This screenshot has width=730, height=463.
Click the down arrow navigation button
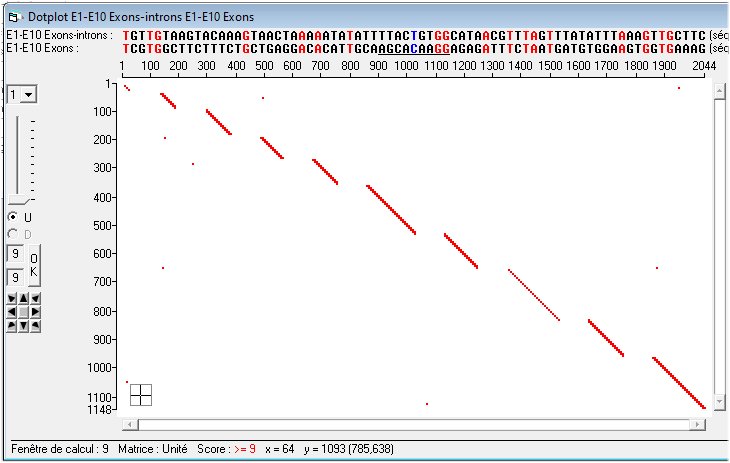(23, 326)
